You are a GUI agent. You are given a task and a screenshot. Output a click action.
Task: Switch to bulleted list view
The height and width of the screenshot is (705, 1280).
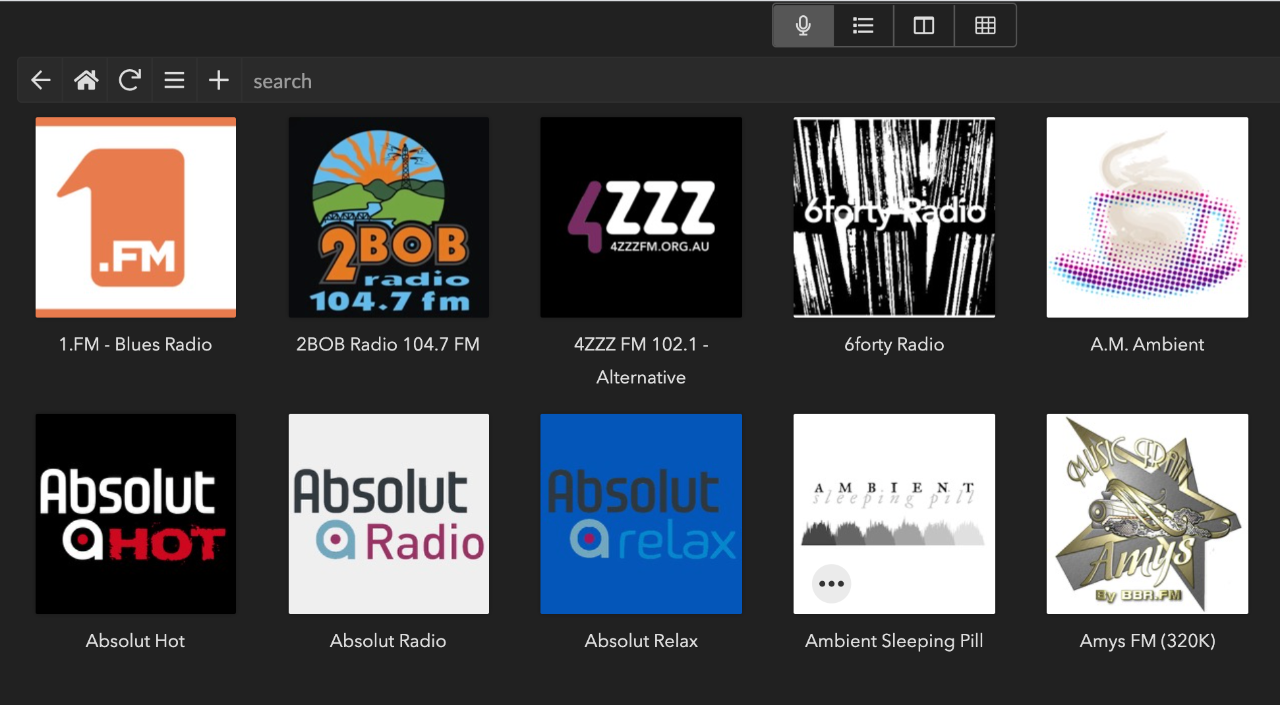click(x=863, y=26)
